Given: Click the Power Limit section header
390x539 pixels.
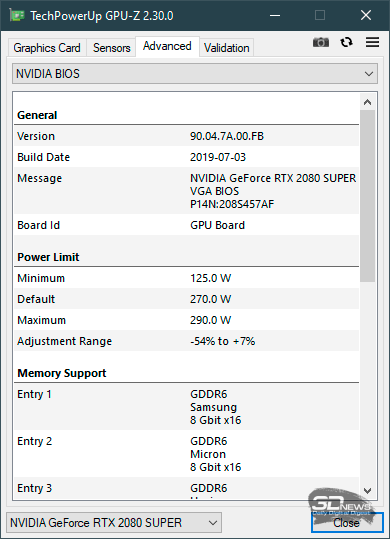Looking at the screenshot, I should click(x=48, y=257).
